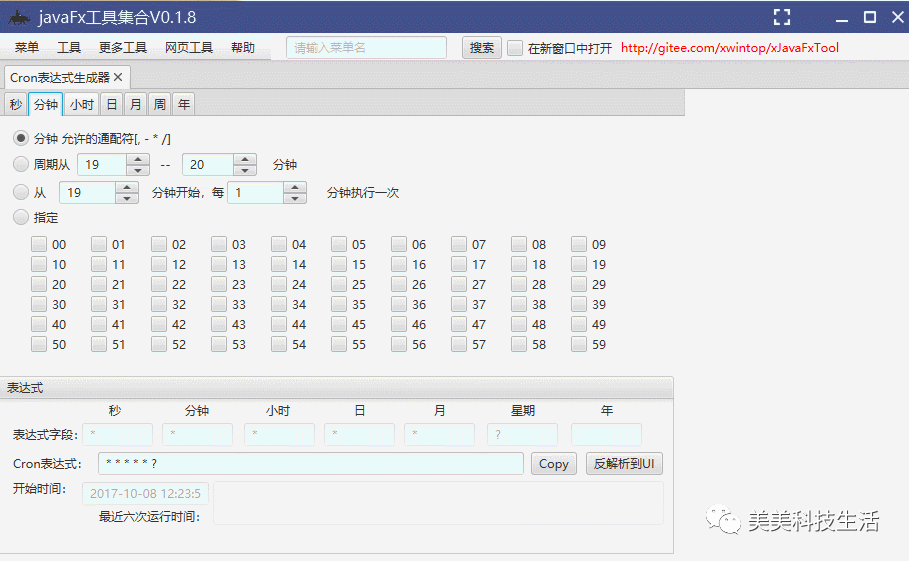The image size is (909, 561).
Task: Increase the 周期从 start value of 19
Action: coord(138,159)
